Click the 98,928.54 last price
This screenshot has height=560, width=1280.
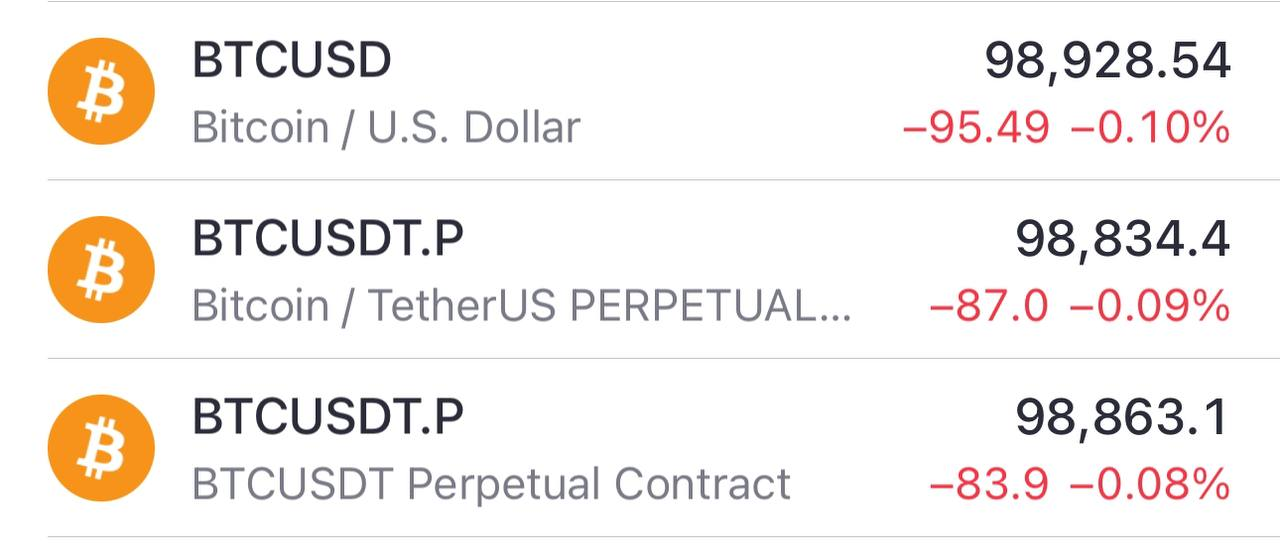[x=1107, y=62]
